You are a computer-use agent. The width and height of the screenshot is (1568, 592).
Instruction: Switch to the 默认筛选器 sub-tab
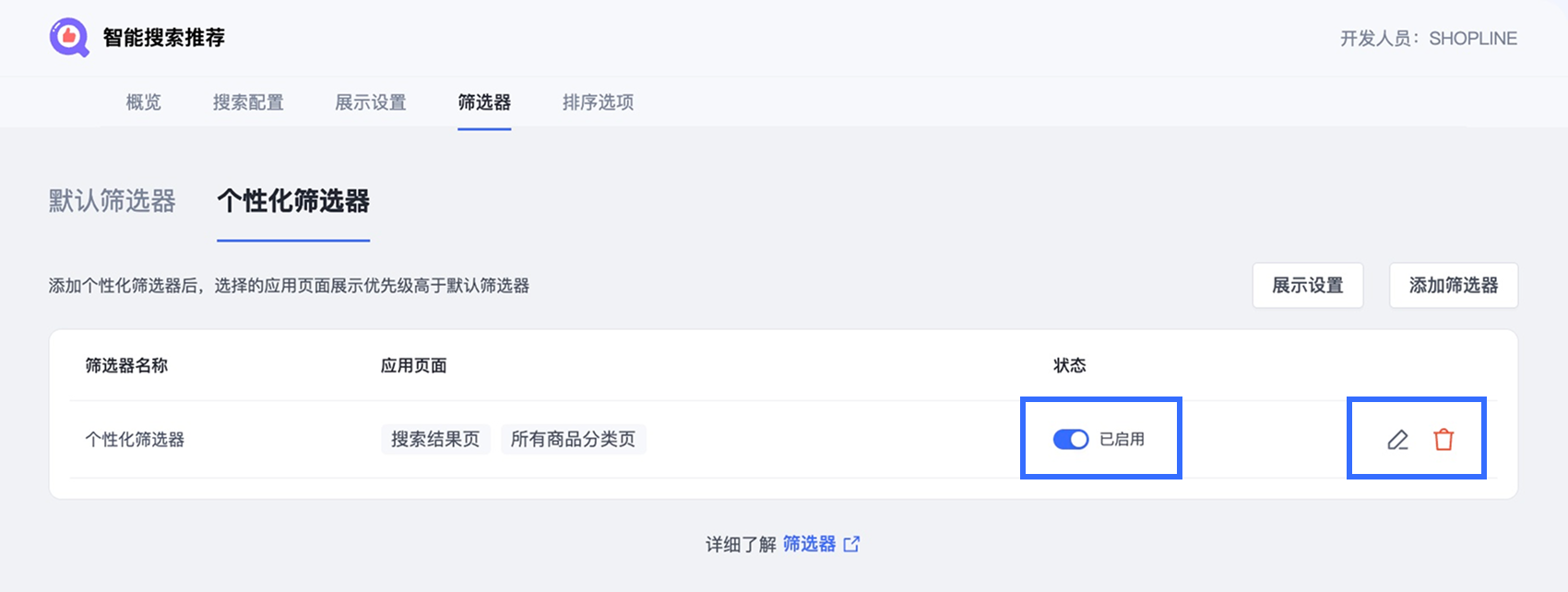tap(112, 201)
